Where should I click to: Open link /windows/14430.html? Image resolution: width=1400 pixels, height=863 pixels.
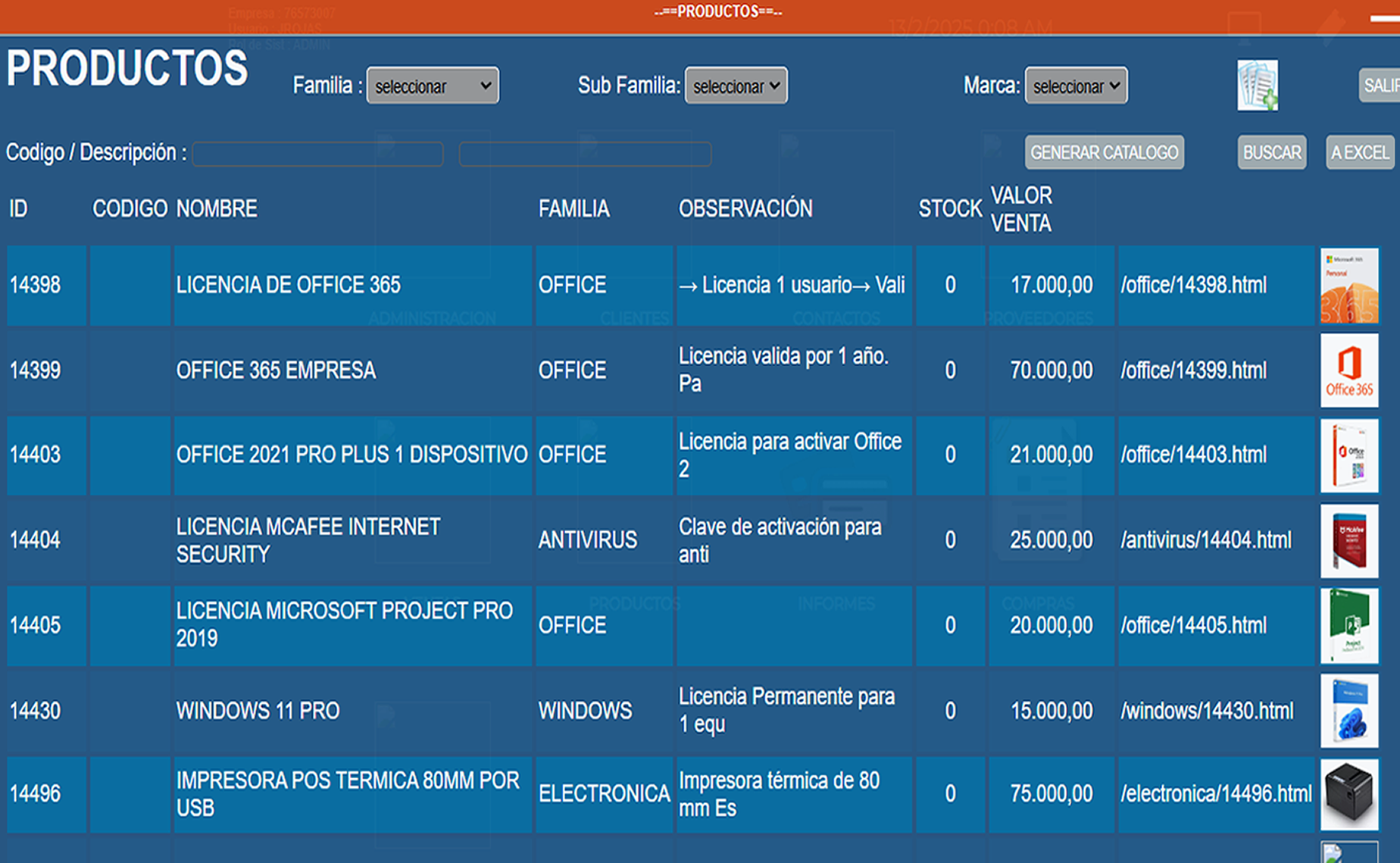tap(1208, 711)
